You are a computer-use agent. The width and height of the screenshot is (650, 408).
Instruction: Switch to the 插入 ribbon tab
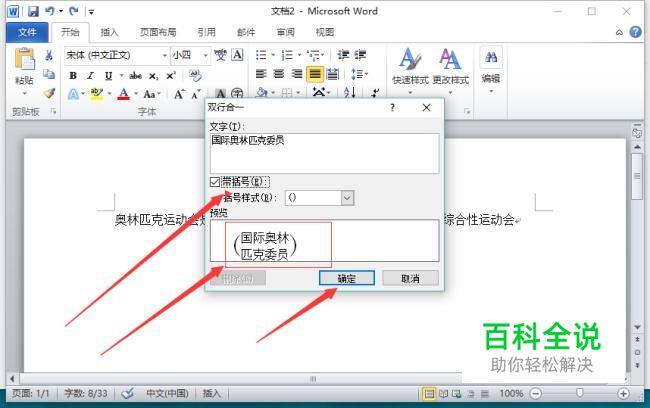109,32
